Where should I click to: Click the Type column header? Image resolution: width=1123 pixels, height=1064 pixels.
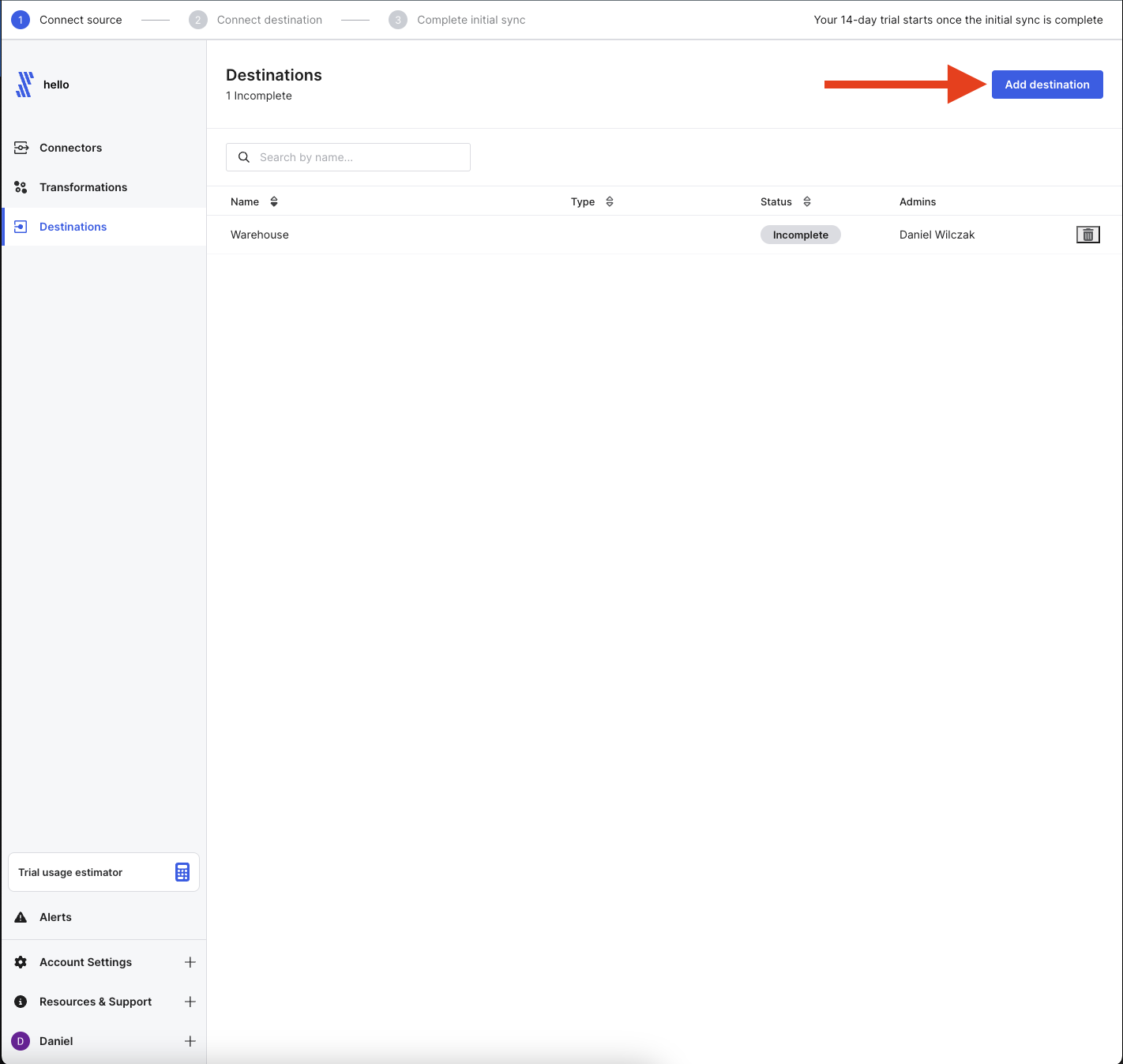click(583, 201)
